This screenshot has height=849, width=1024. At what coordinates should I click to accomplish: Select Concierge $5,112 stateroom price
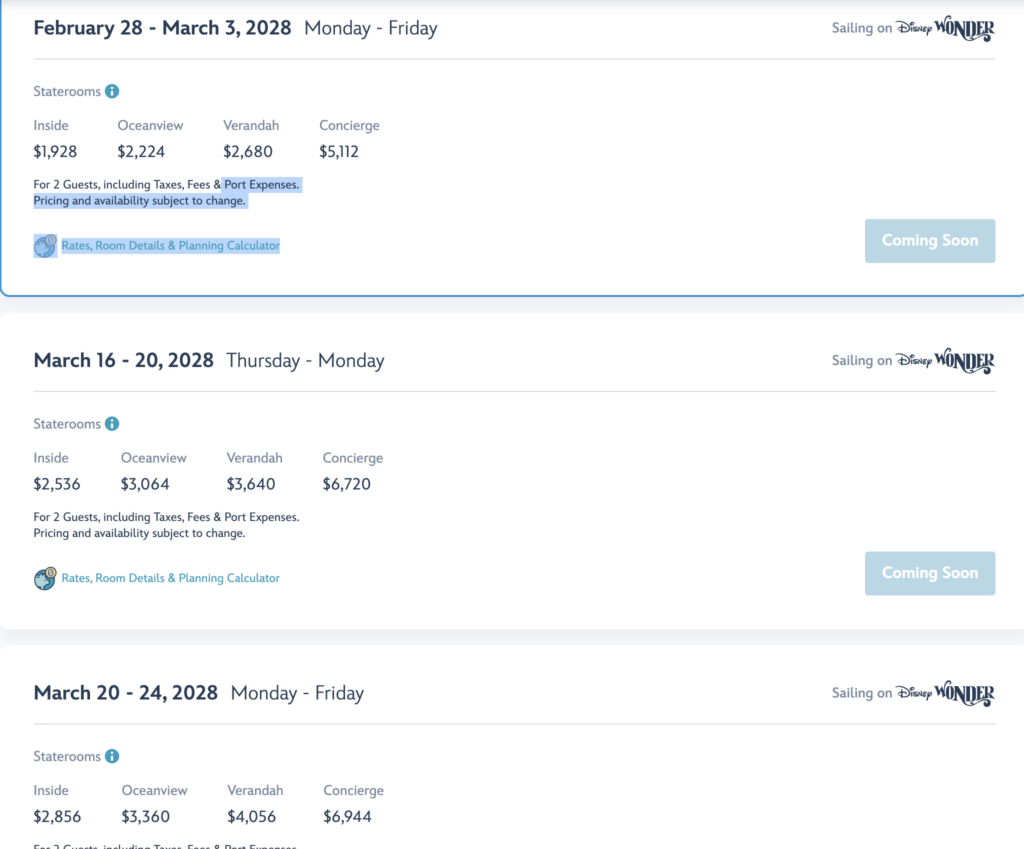click(x=339, y=152)
